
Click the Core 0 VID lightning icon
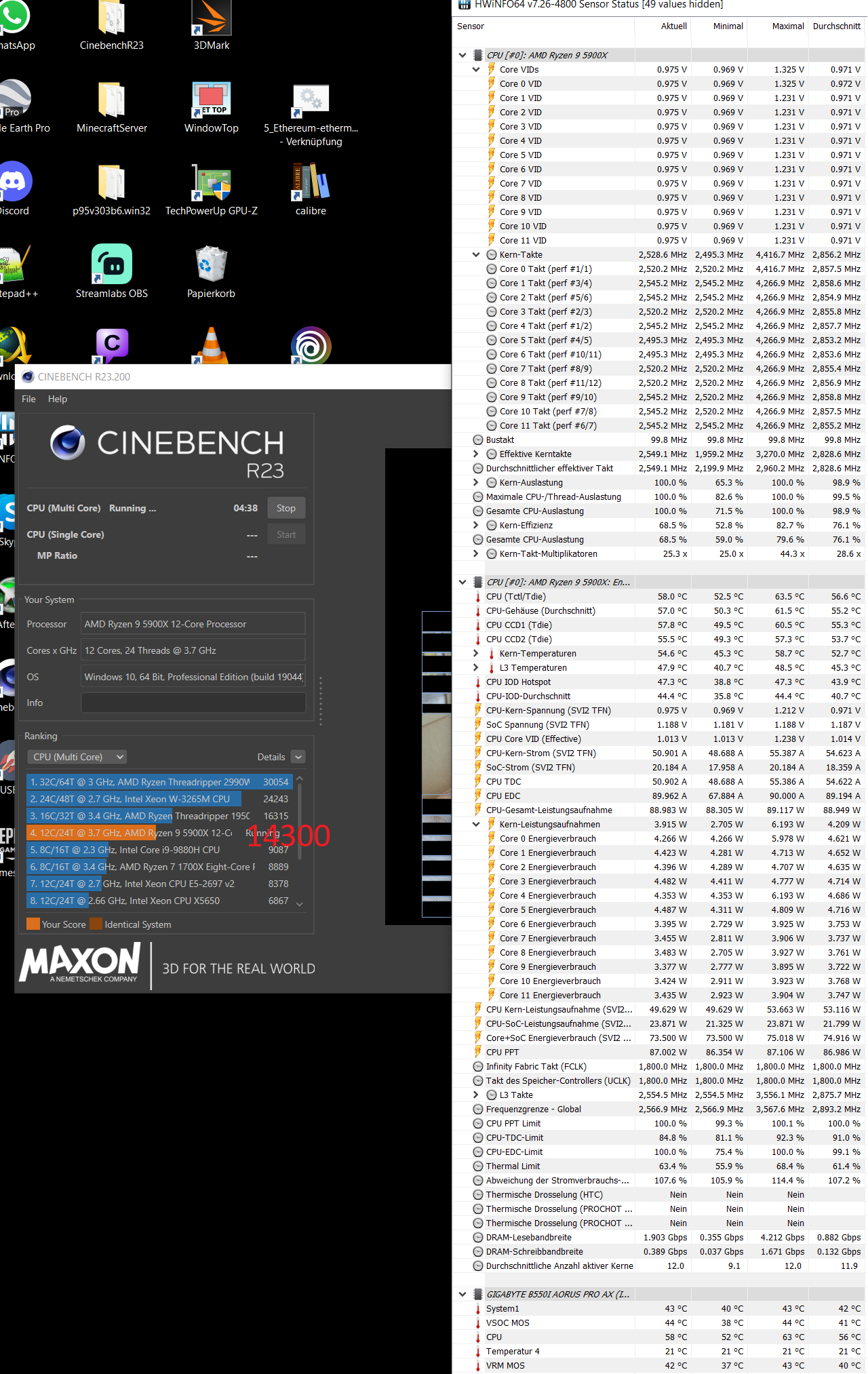click(492, 83)
